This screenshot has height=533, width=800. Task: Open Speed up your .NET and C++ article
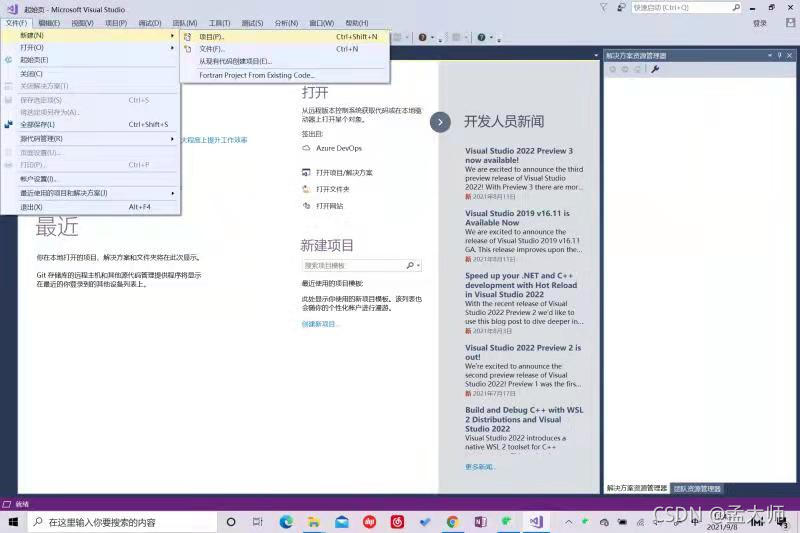[521, 285]
